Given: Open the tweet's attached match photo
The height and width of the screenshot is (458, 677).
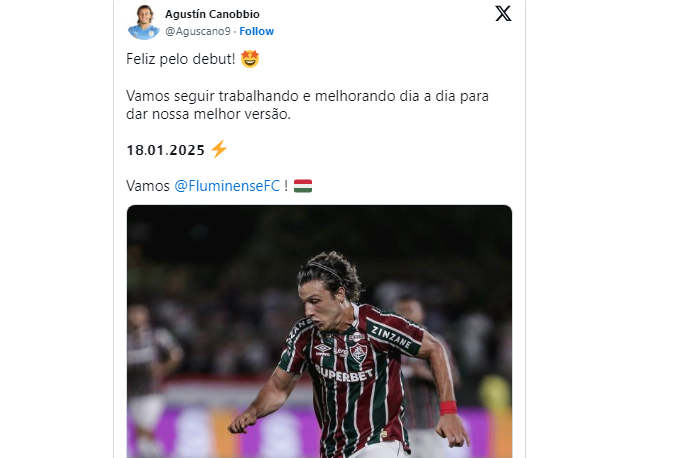Looking at the screenshot, I should tap(320, 332).
